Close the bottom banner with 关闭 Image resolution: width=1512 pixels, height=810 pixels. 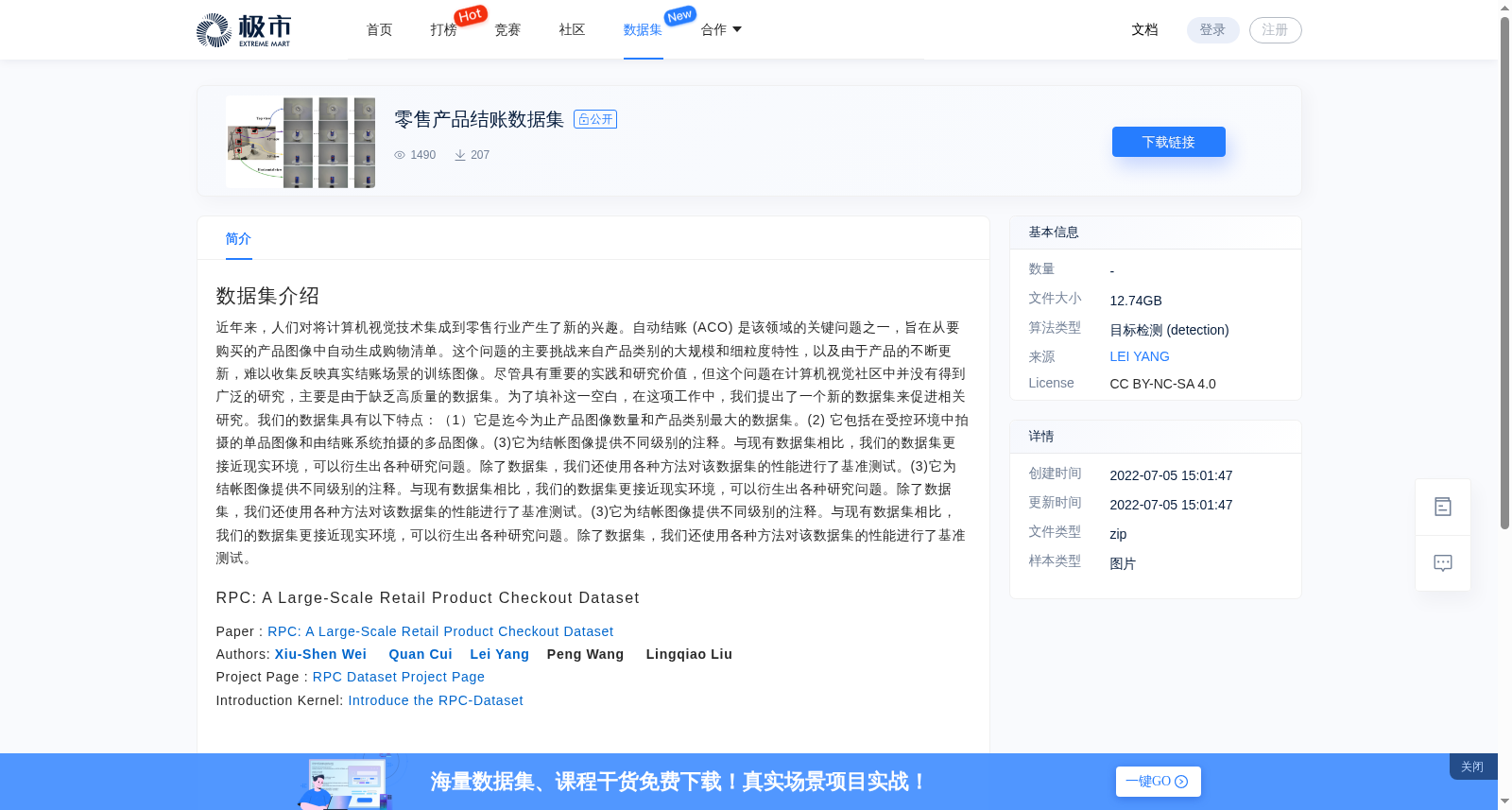[x=1472, y=767]
